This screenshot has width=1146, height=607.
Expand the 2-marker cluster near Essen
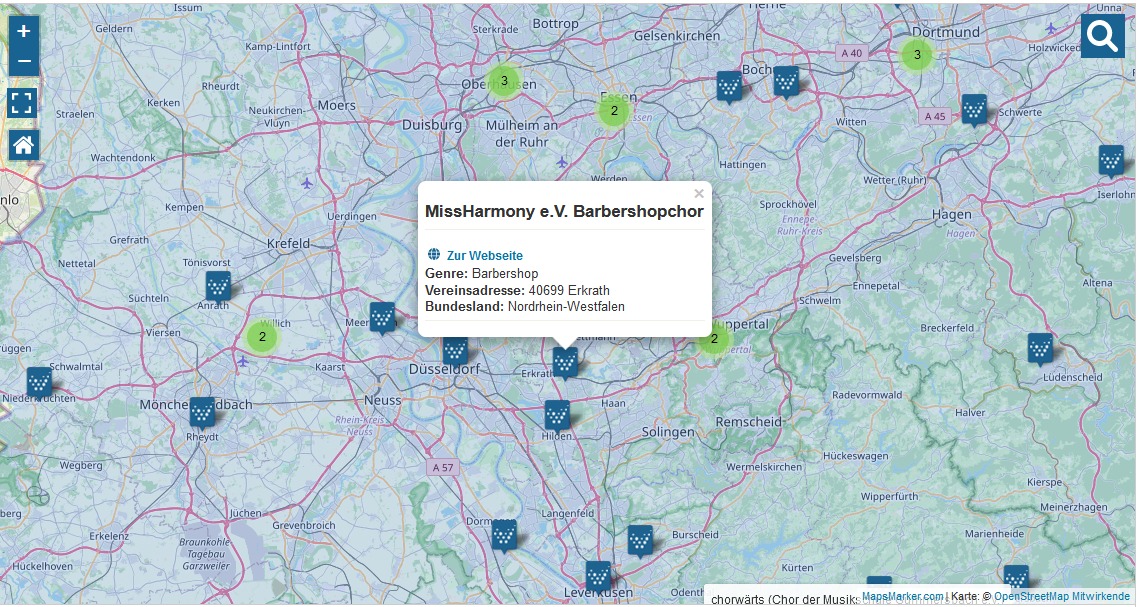pyautogui.click(x=614, y=111)
